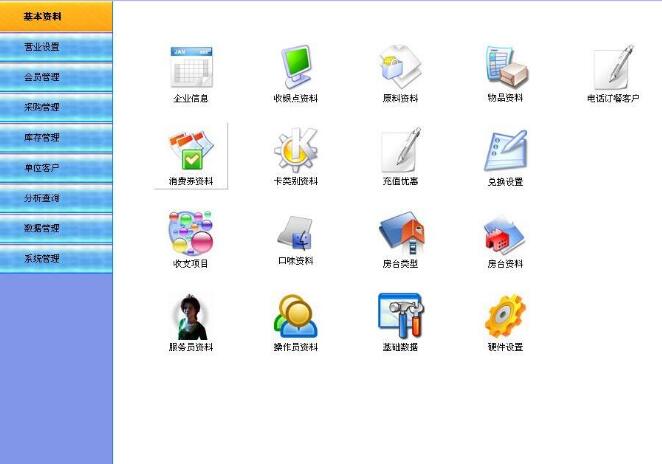Open 物品资料 icon

click(x=505, y=68)
